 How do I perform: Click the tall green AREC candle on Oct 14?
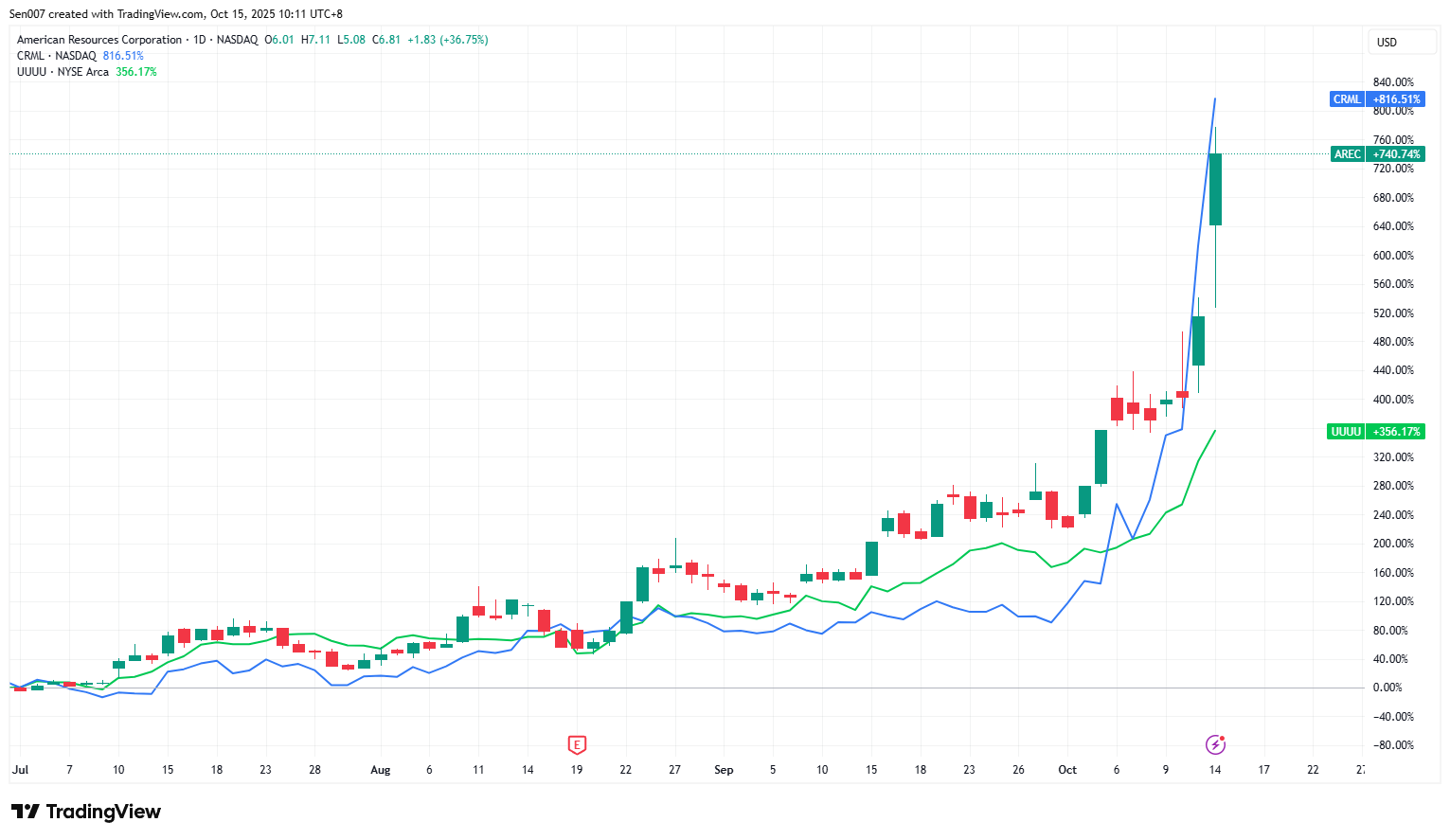pos(1215,189)
